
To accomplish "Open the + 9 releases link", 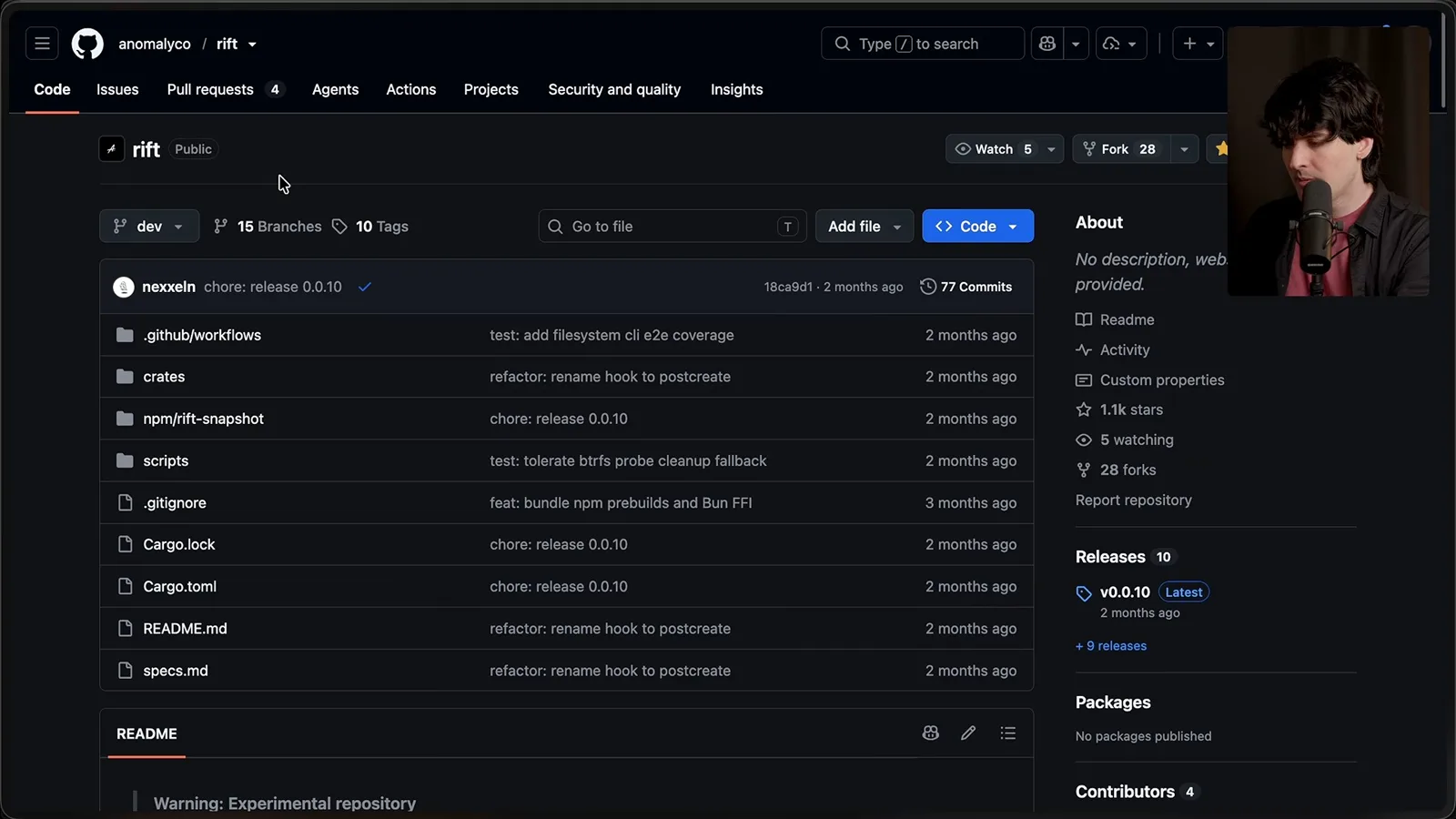I will 1111,646.
